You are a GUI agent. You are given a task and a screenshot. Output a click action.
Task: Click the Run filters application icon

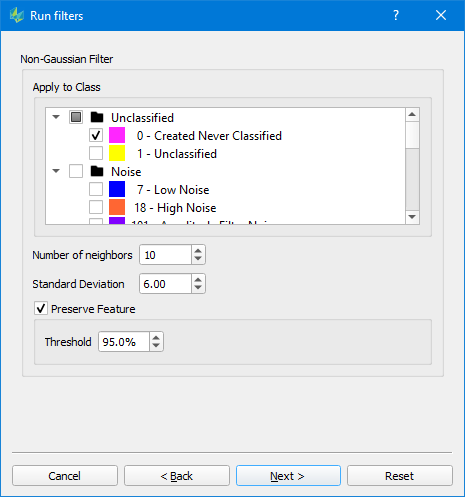(17, 15)
